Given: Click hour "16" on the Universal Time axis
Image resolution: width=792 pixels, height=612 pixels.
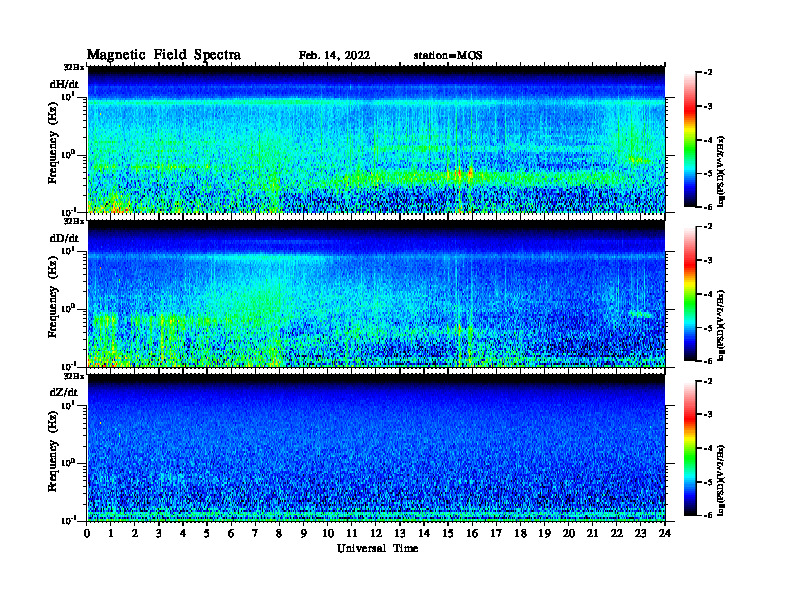Looking at the screenshot, I should pos(472,534).
